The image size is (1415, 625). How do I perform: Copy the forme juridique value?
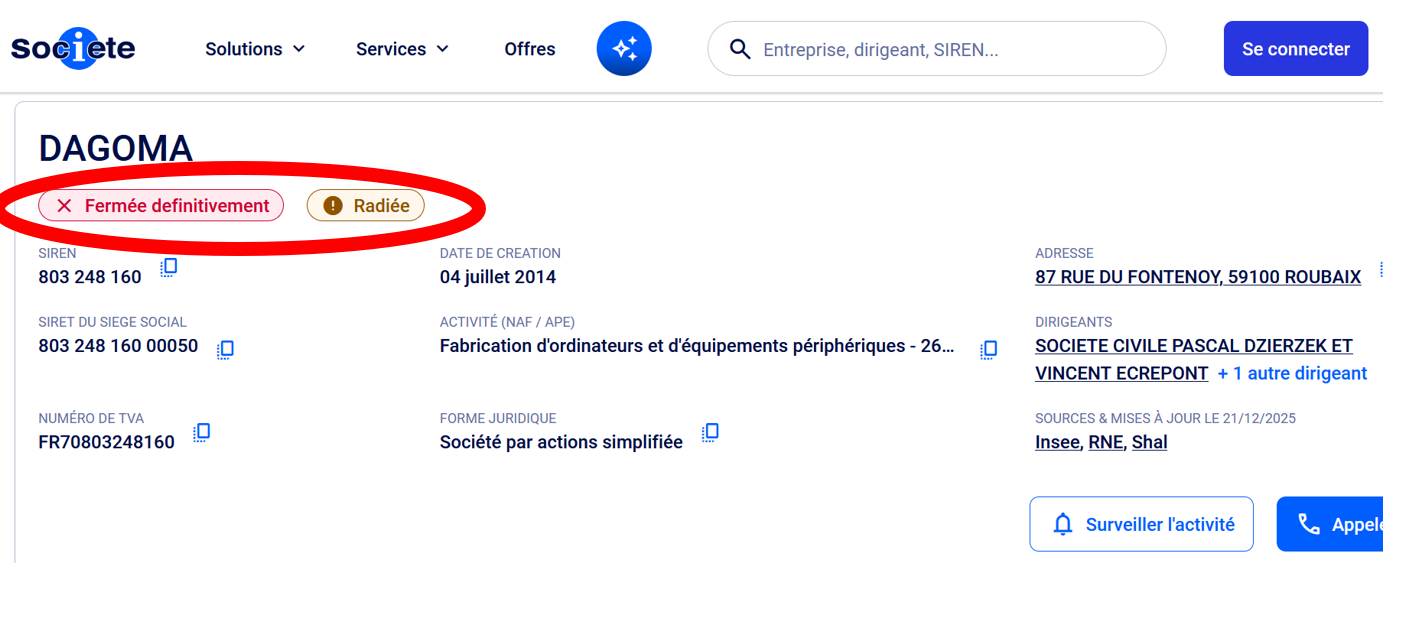tap(710, 432)
